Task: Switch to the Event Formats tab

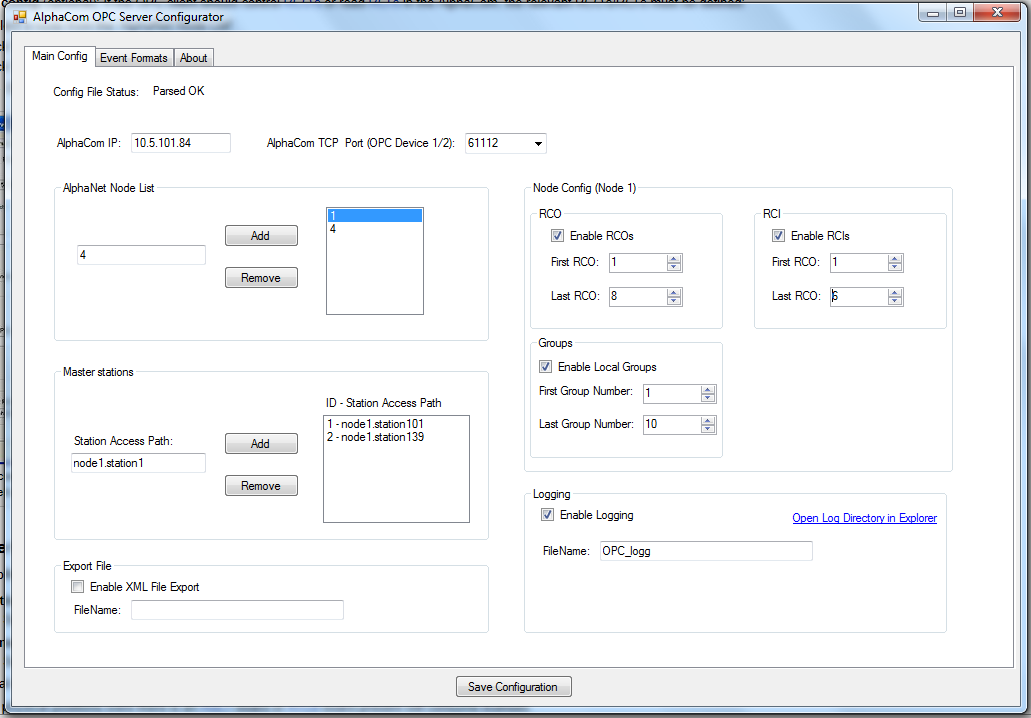Action: [133, 58]
